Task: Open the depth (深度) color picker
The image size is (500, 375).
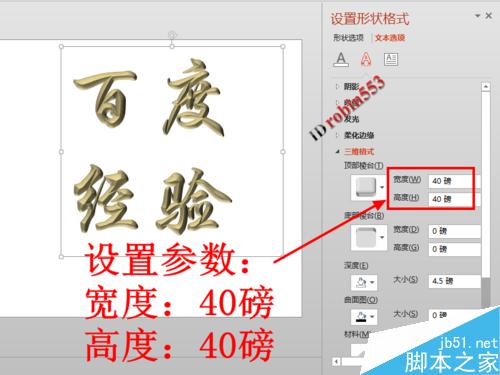Action: 364,283
